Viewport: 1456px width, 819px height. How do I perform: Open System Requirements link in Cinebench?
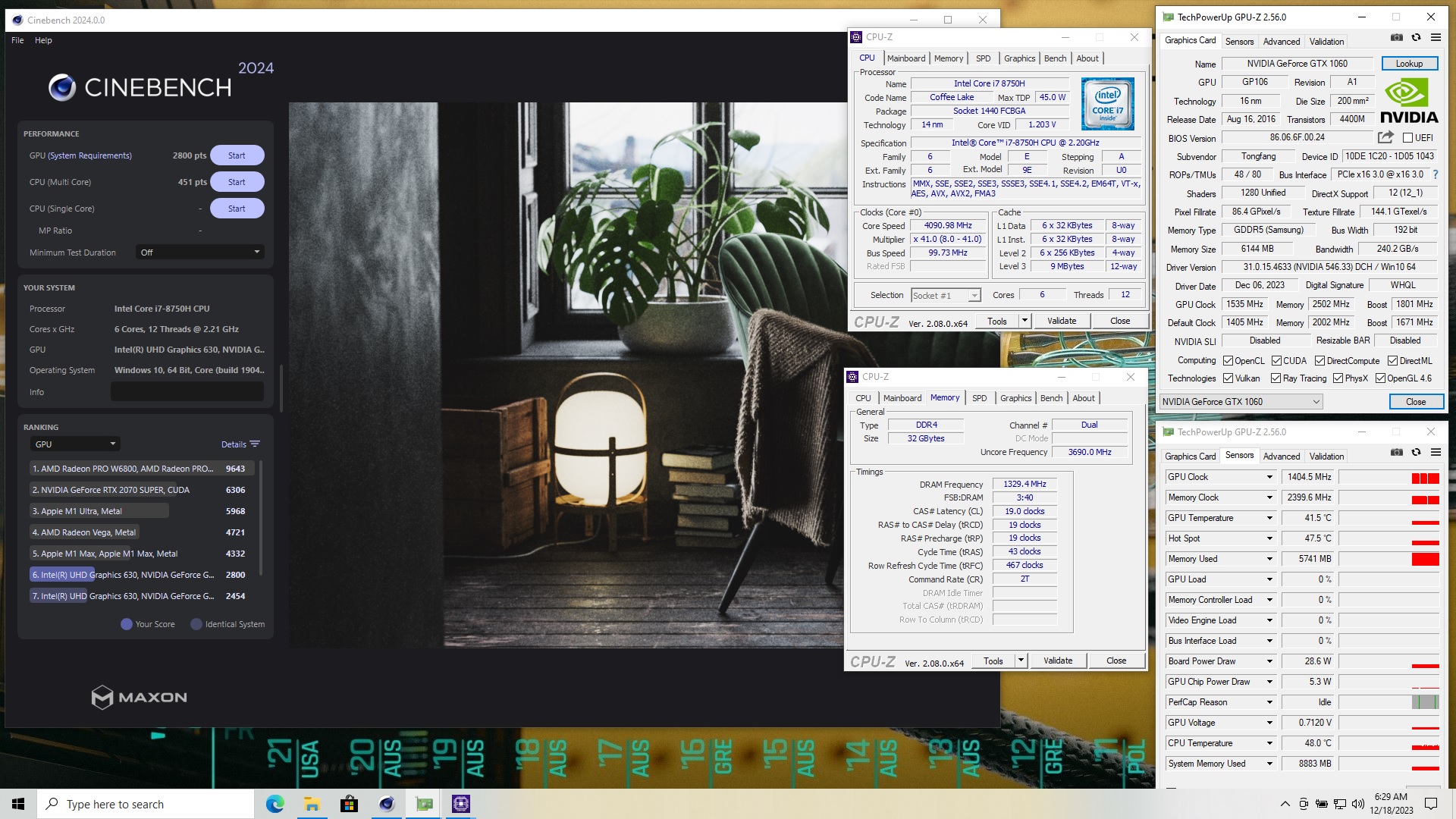click(x=89, y=155)
